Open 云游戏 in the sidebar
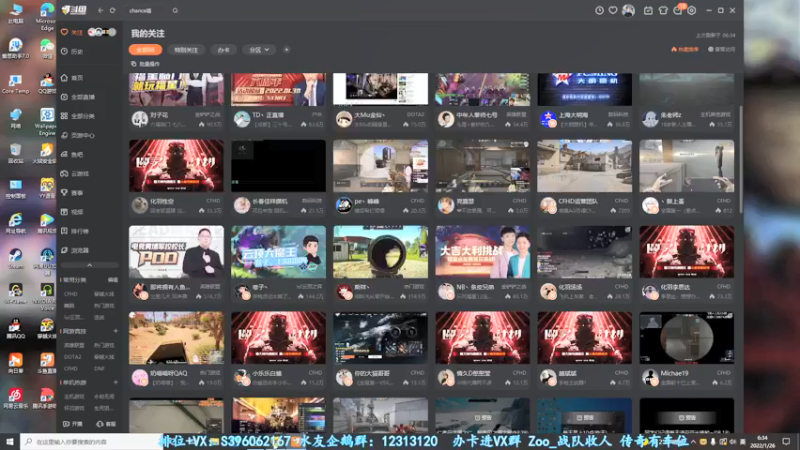 click(75, 174)
